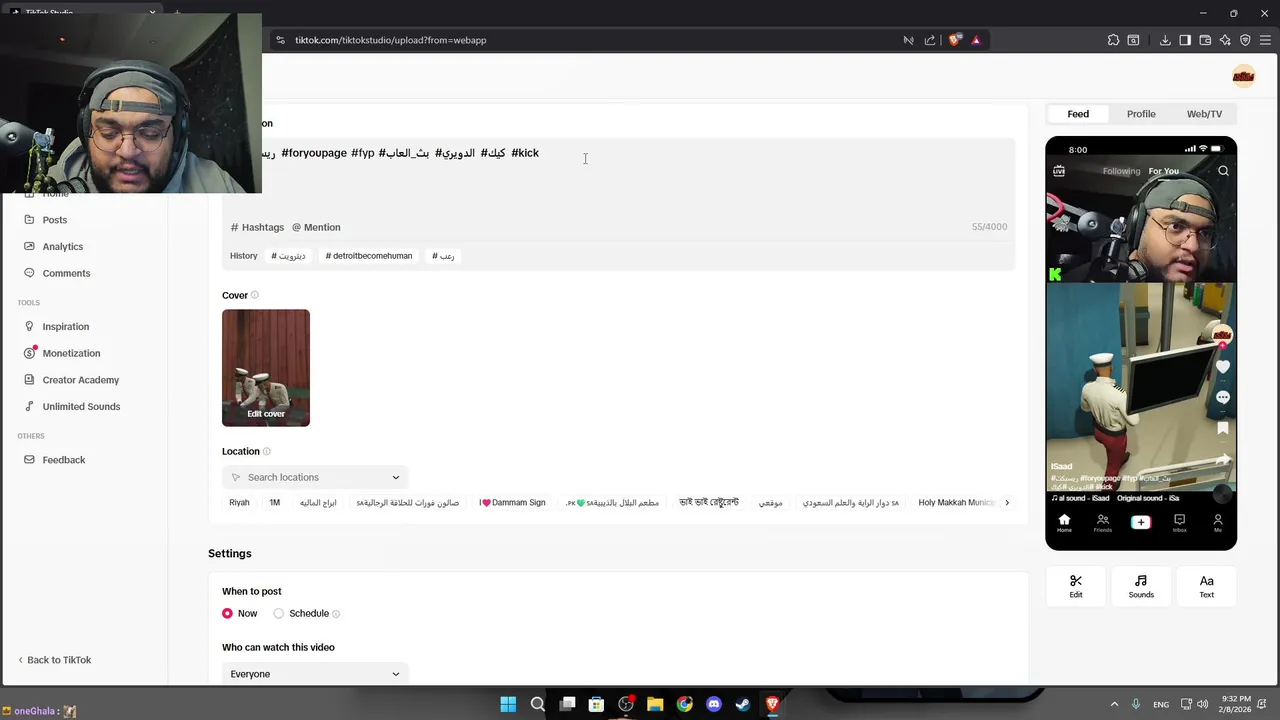Click the taskbar volume icon
The width and height of the screenshot is (1280, 720).
tap(1202, 704)
